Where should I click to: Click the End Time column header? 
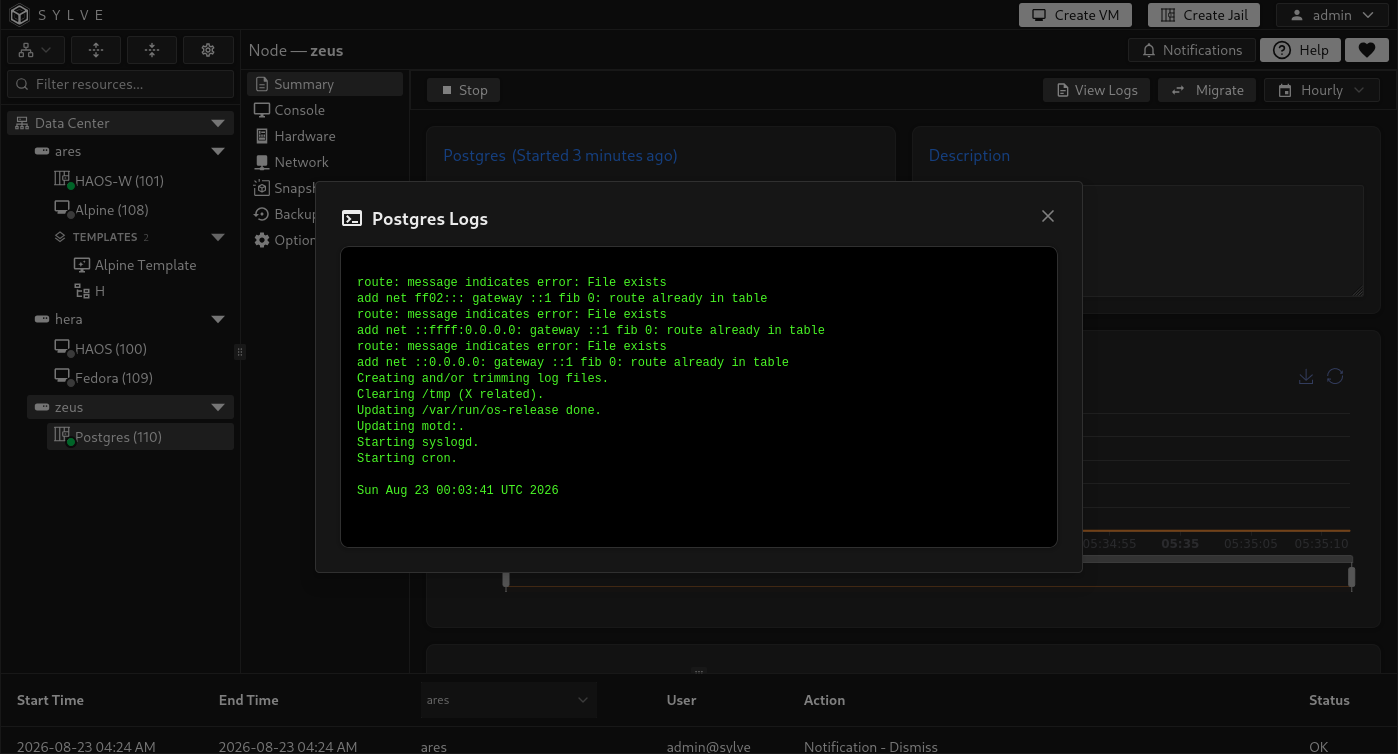click(248, 700)
